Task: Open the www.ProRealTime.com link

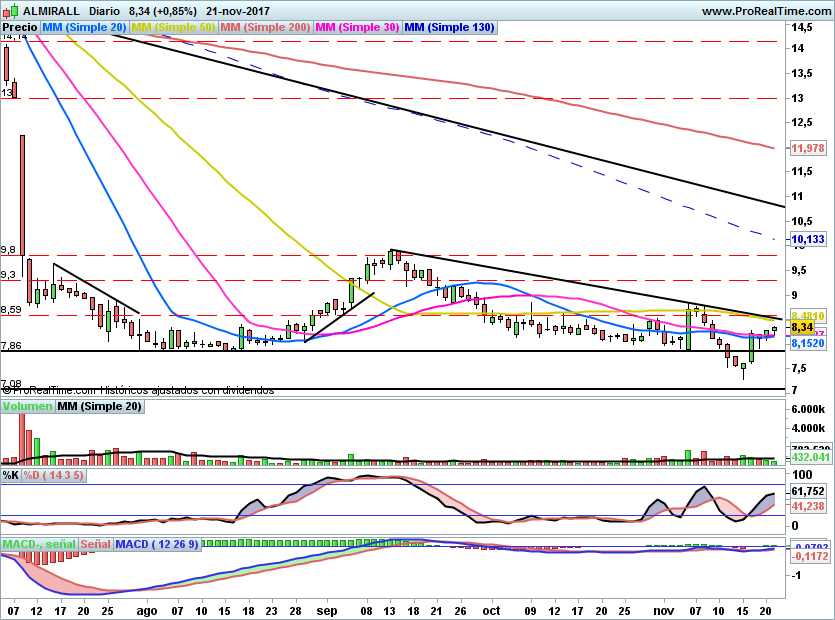Action: click(x=766, y=11)
